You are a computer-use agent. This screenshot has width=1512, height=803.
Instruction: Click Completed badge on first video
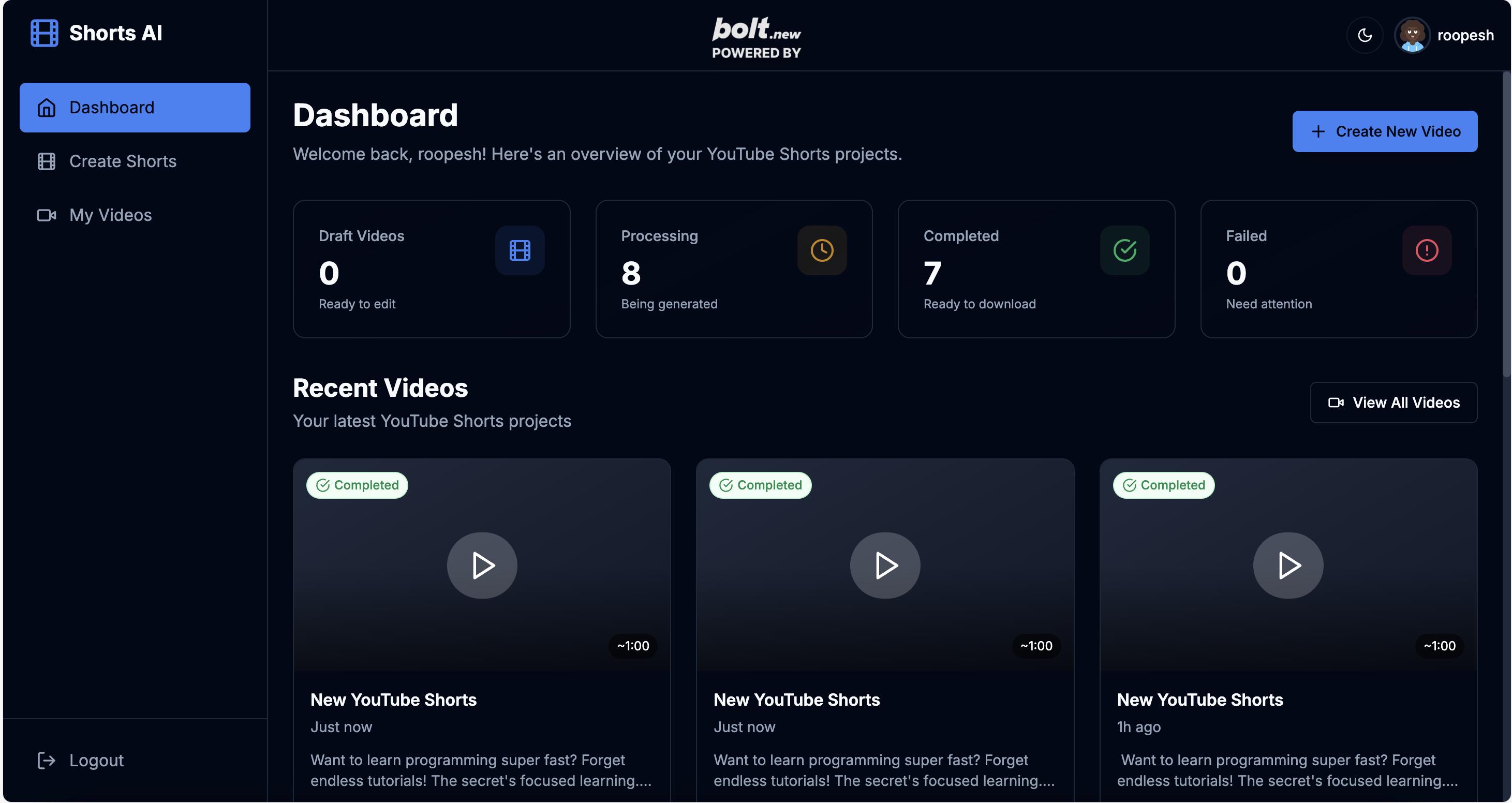[357, 485]
